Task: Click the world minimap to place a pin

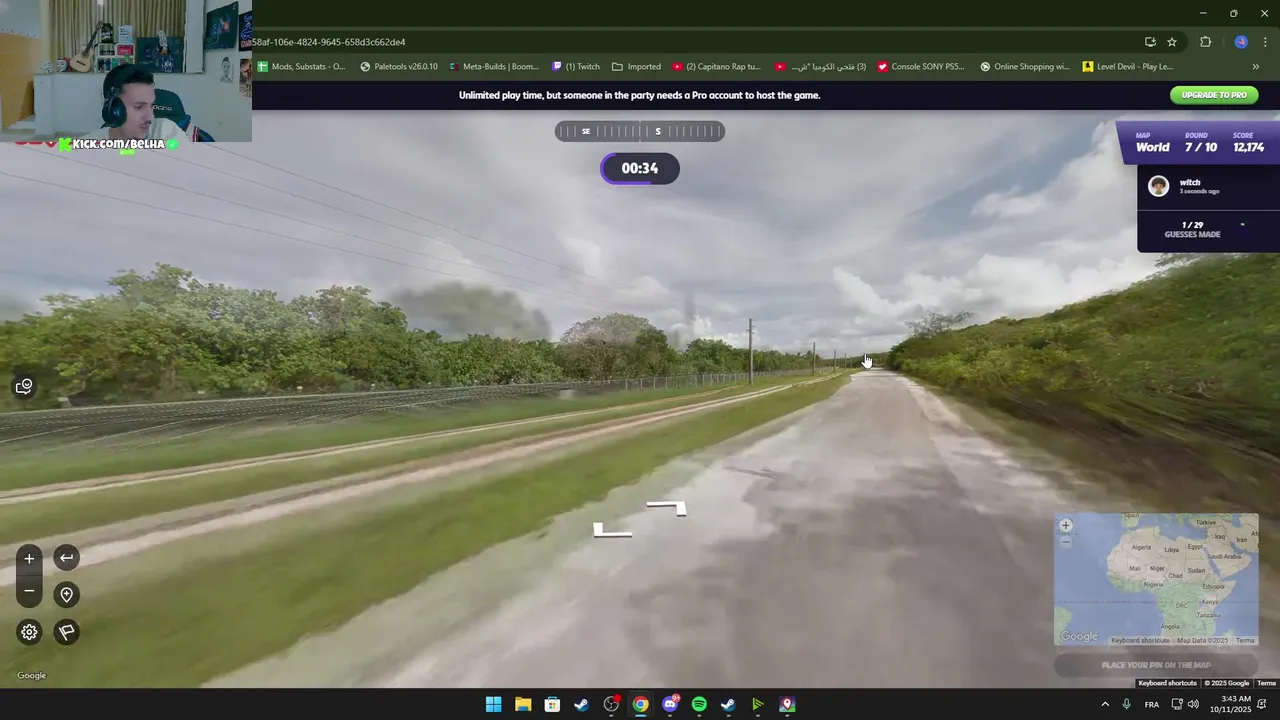Action: click(x=1156, y=579)
